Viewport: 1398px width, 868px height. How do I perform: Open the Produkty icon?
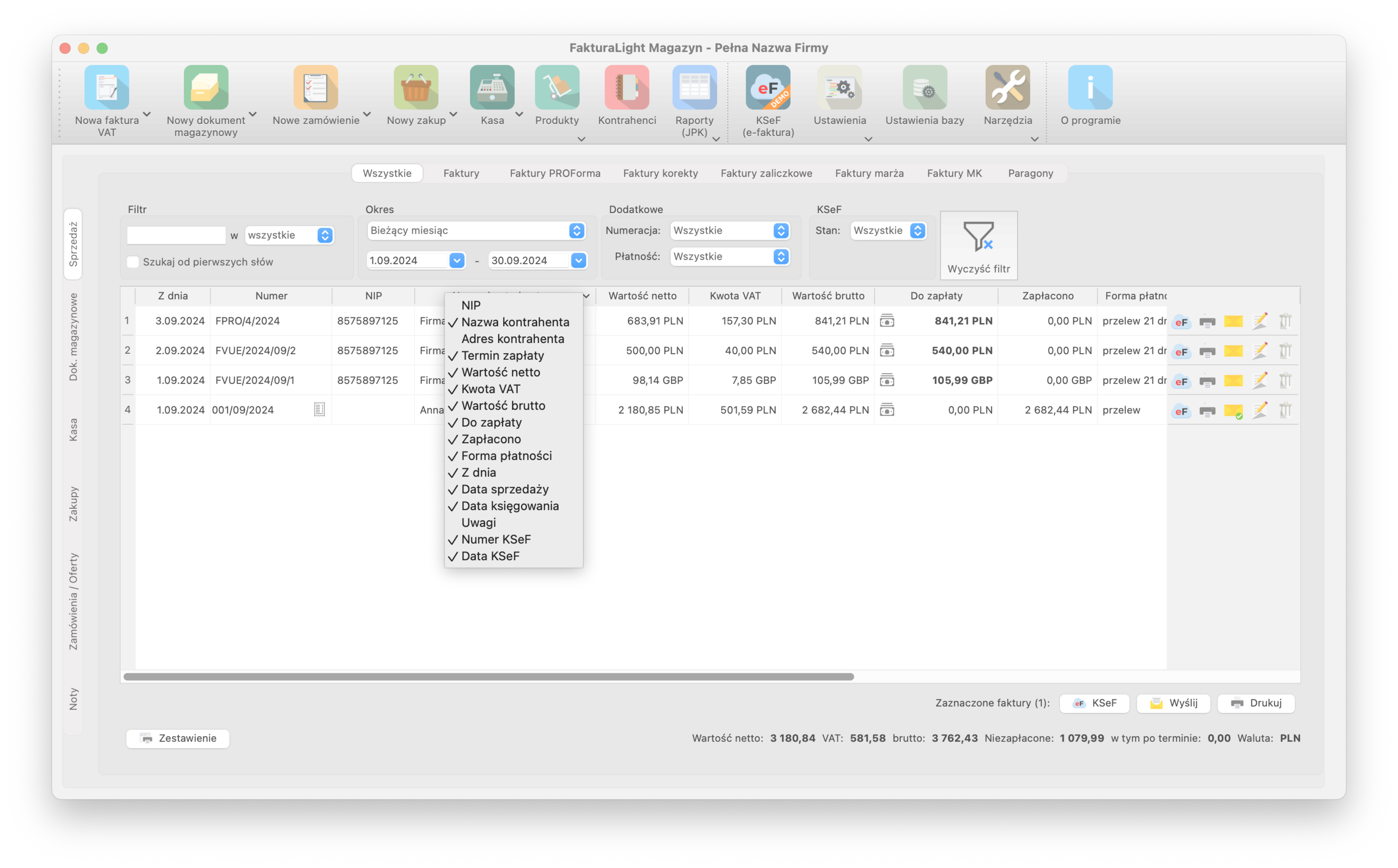tap(557, 87)
